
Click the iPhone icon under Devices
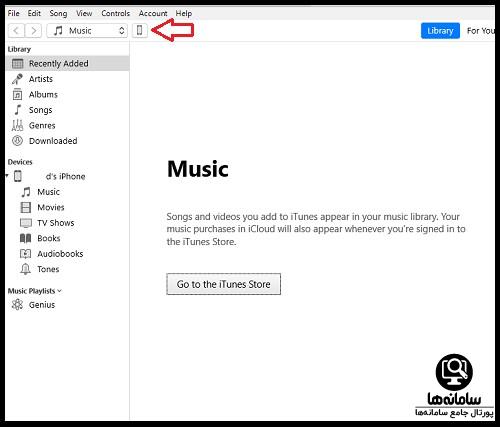(18, 176)
